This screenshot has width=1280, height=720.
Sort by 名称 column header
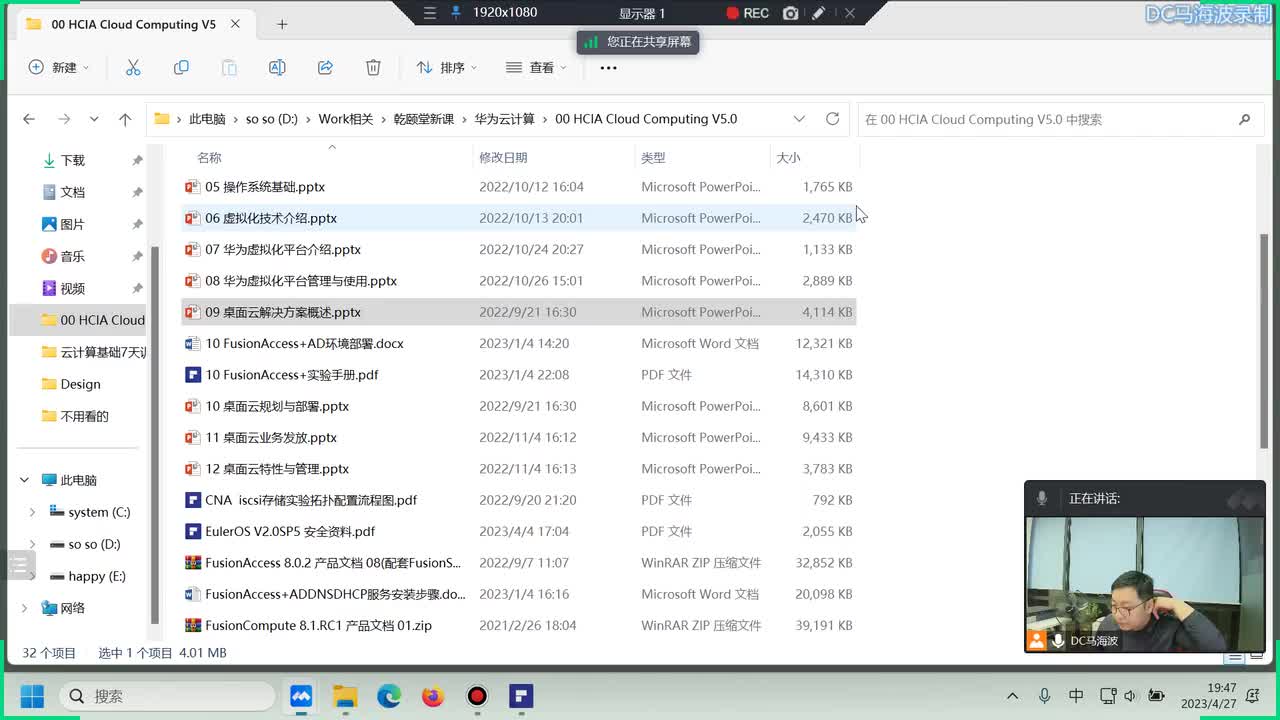coord(209,157)
